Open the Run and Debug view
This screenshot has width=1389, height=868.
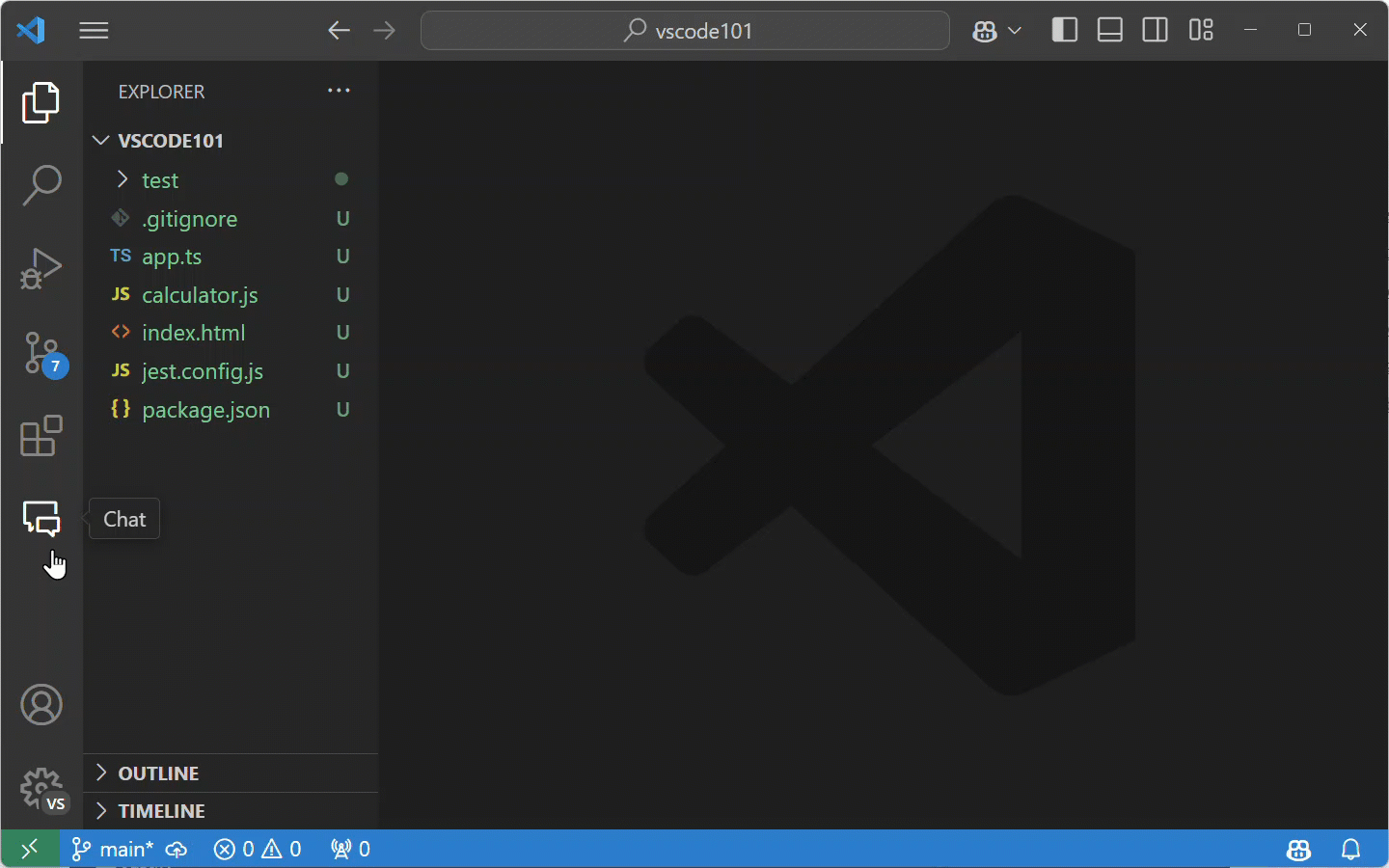click(x=41, y=268)
